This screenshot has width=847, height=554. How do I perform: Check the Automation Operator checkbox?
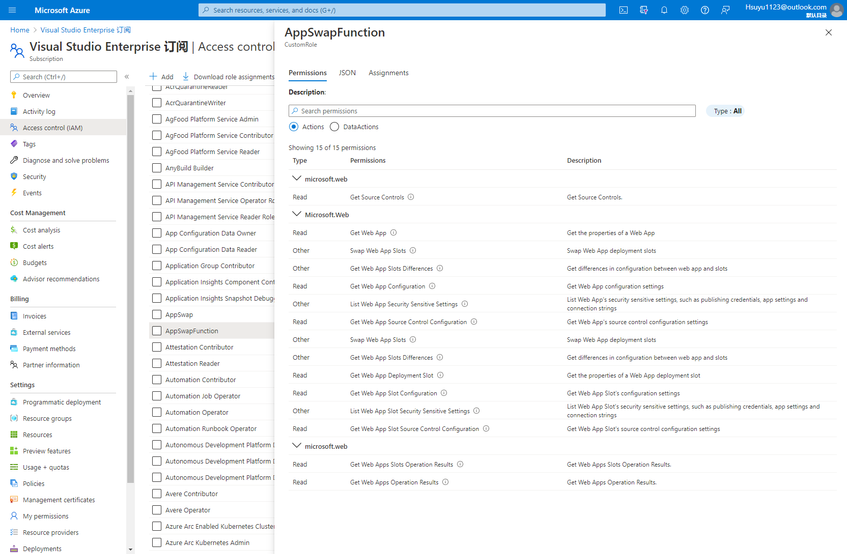coord(157,412)
